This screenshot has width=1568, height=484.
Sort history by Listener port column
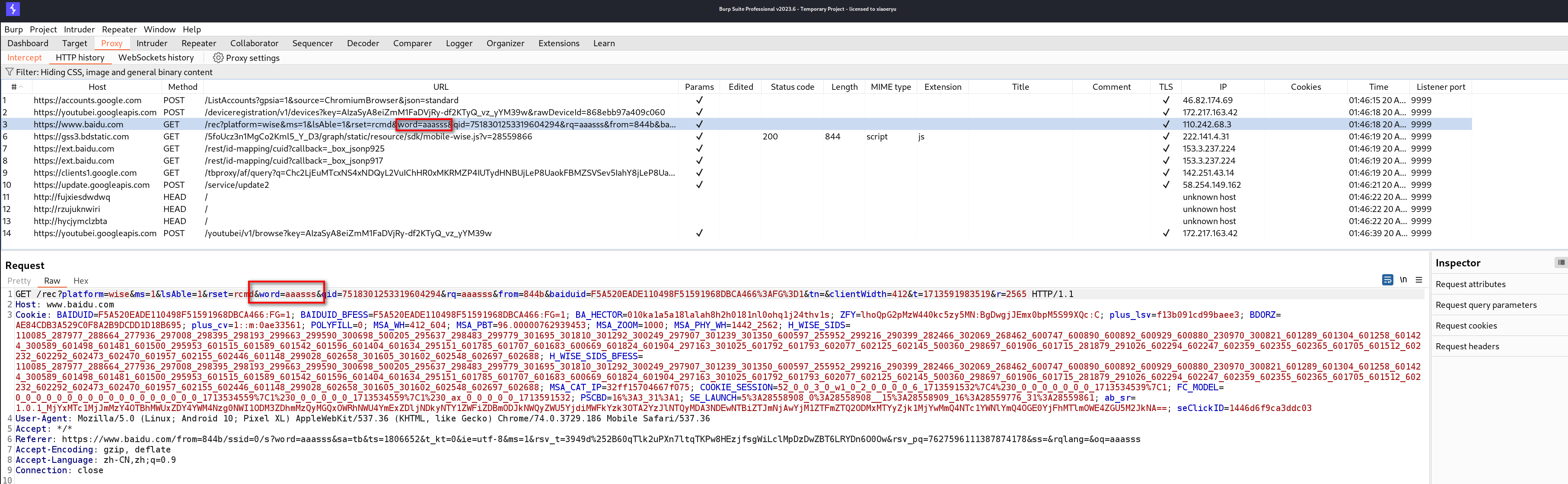[x=1441, y=87]
